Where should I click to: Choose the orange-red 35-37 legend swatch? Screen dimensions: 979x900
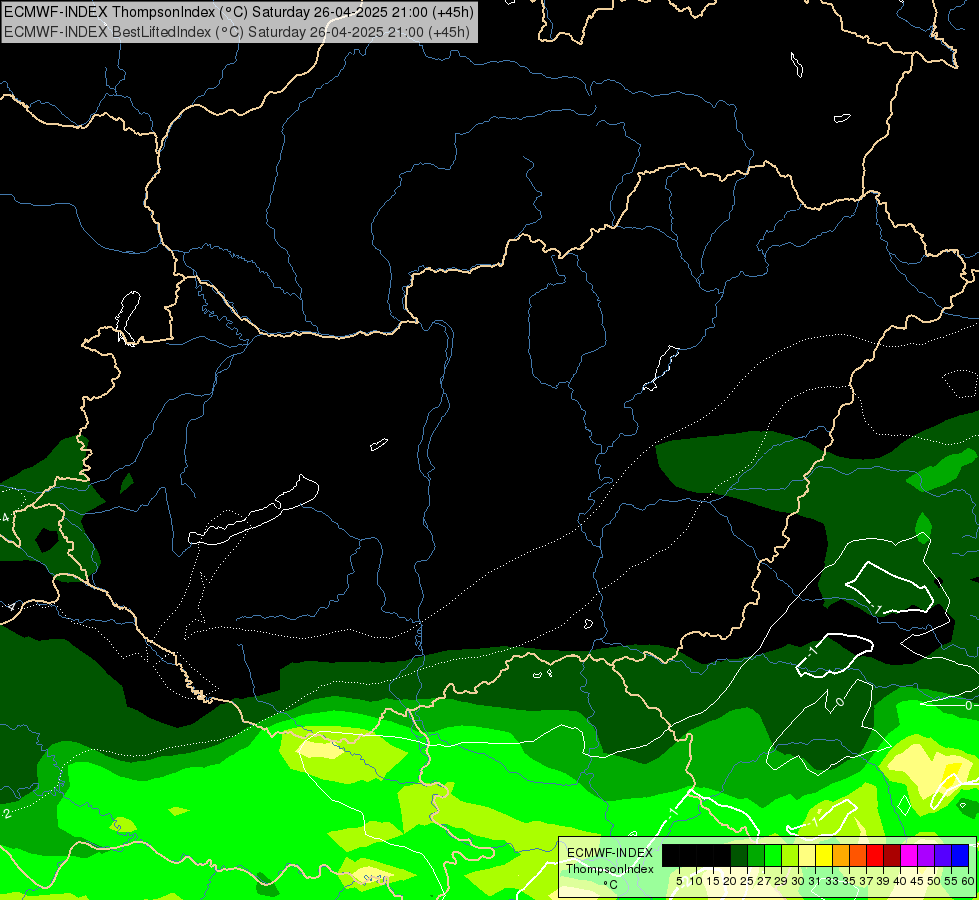click(x=858, y=856)
